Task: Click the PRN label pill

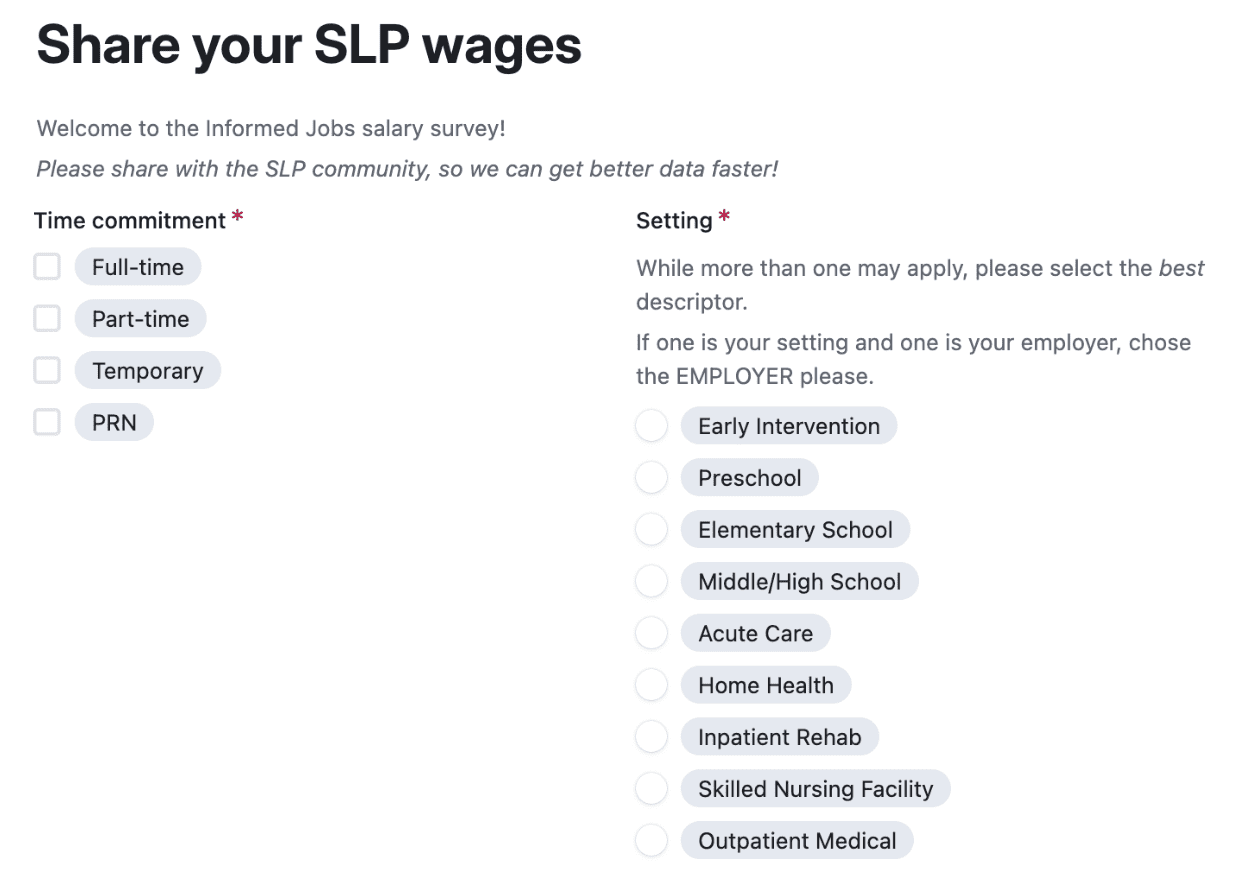Action: 114,423
